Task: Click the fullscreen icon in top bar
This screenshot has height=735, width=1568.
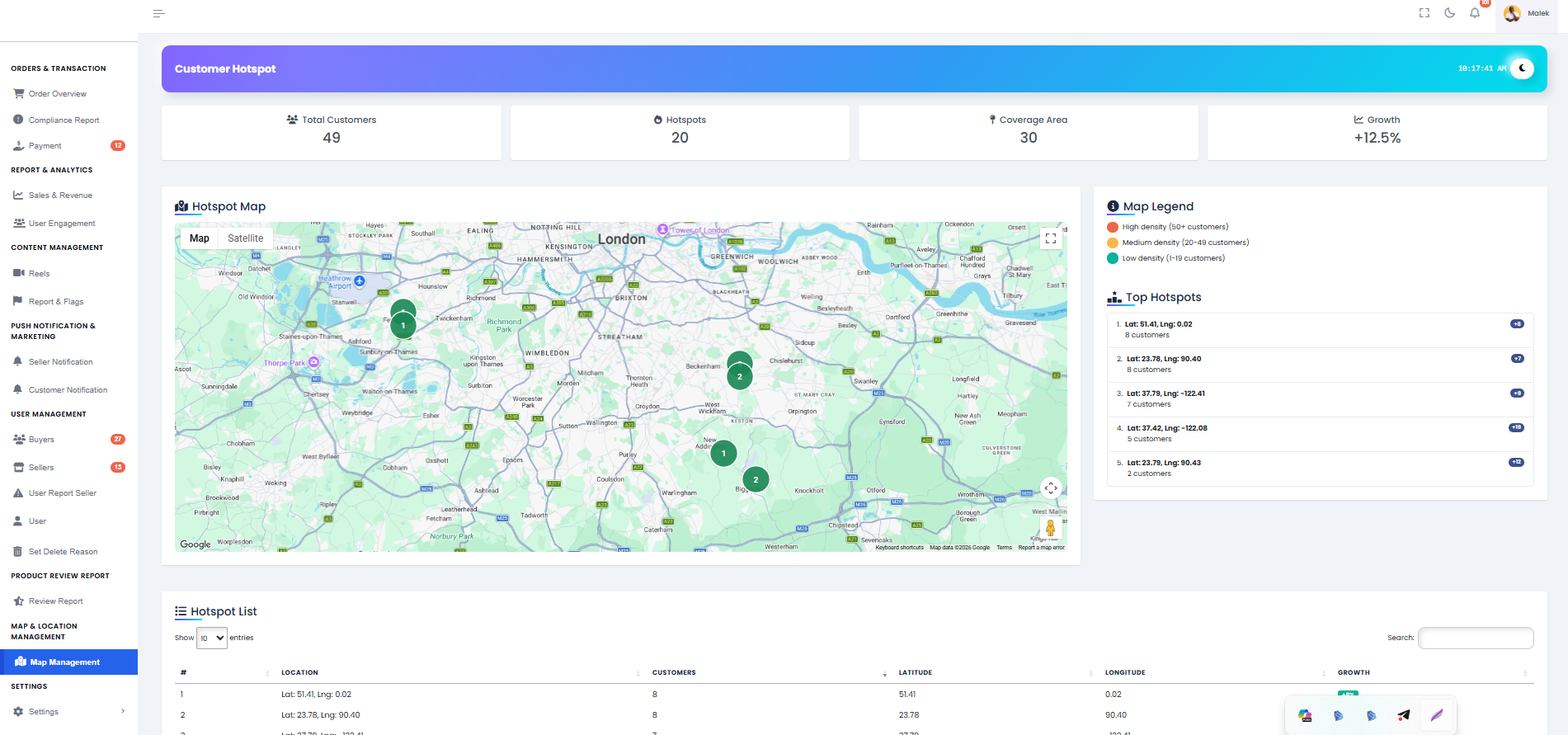Action: [1424, 13]
